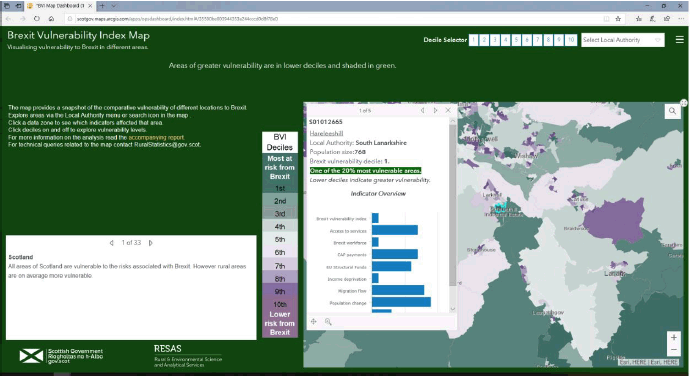
Task: Toggle decile 1 in Decile Selector
Action: 473,40
